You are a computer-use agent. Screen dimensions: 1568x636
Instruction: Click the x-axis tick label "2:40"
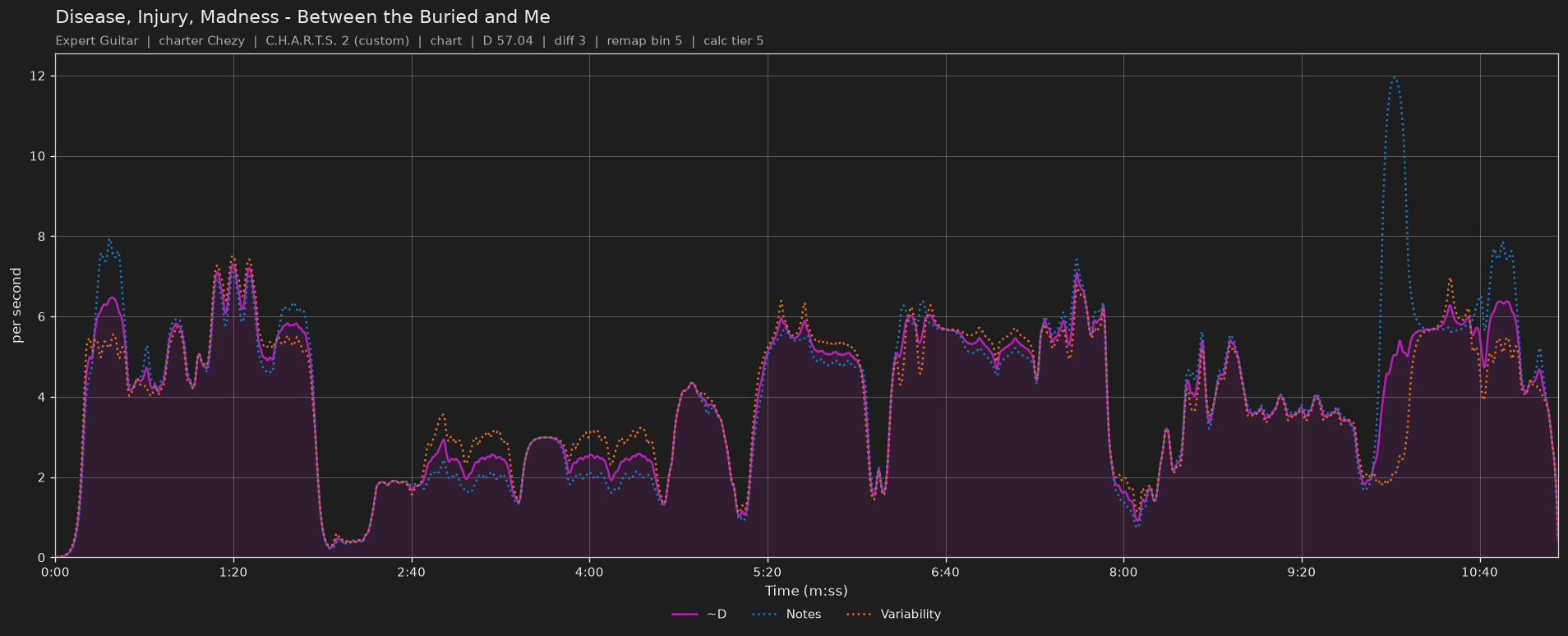point(411,572)
